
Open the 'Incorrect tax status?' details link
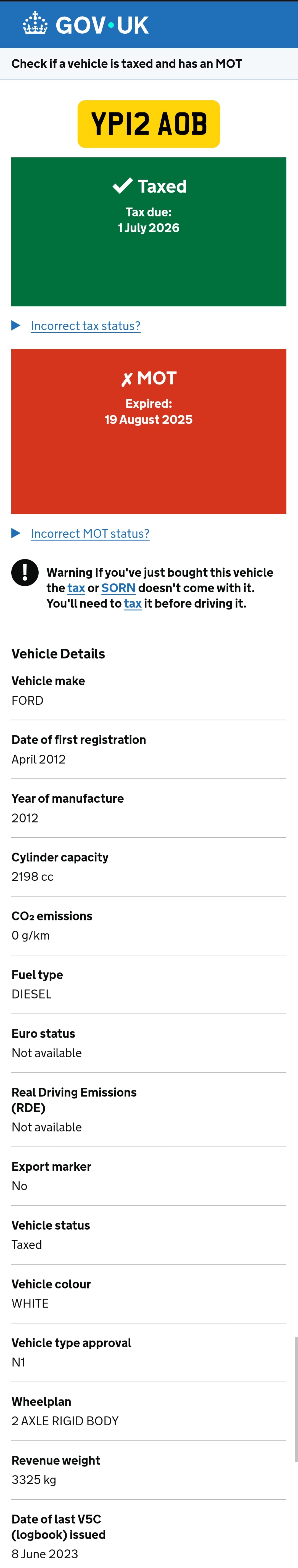[85, 326]
